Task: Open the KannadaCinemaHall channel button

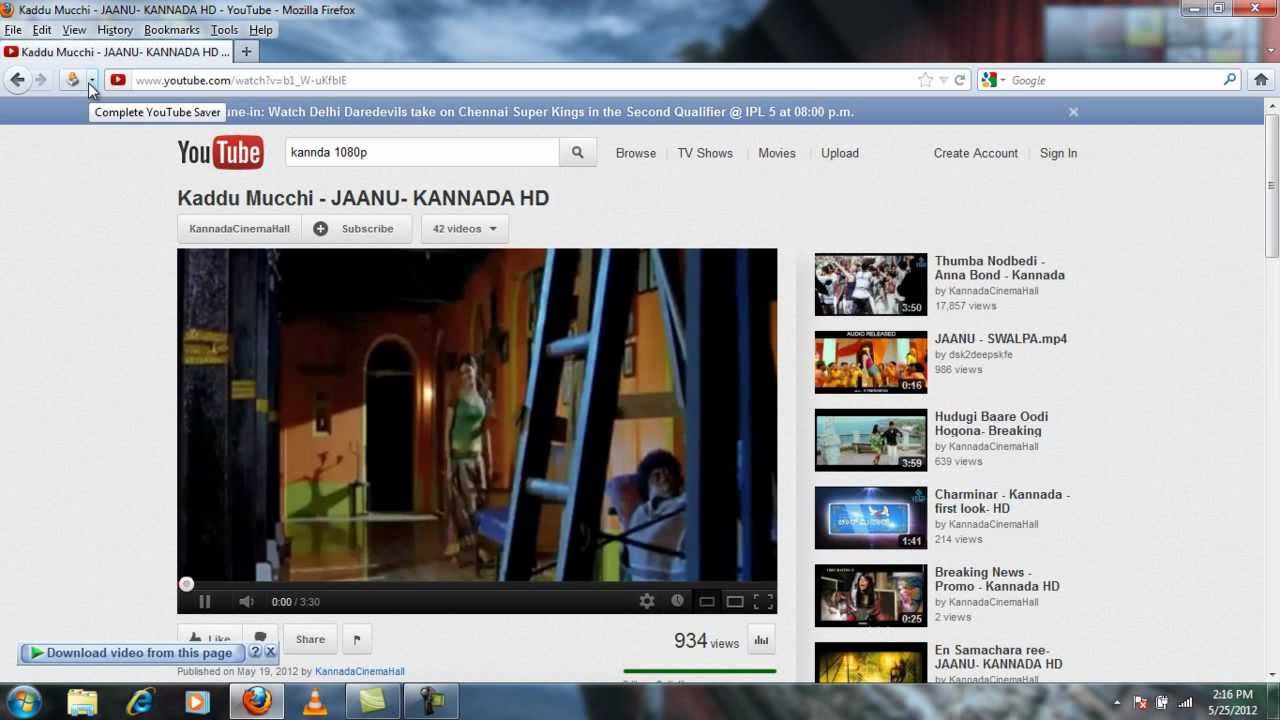Action: point(239,229)
